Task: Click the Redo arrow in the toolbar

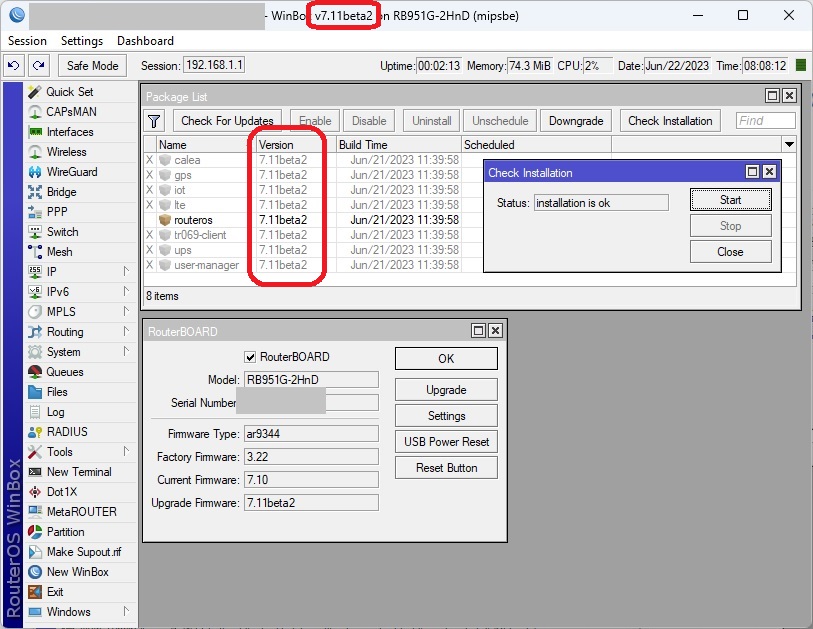Action: [x=38, y=66]
